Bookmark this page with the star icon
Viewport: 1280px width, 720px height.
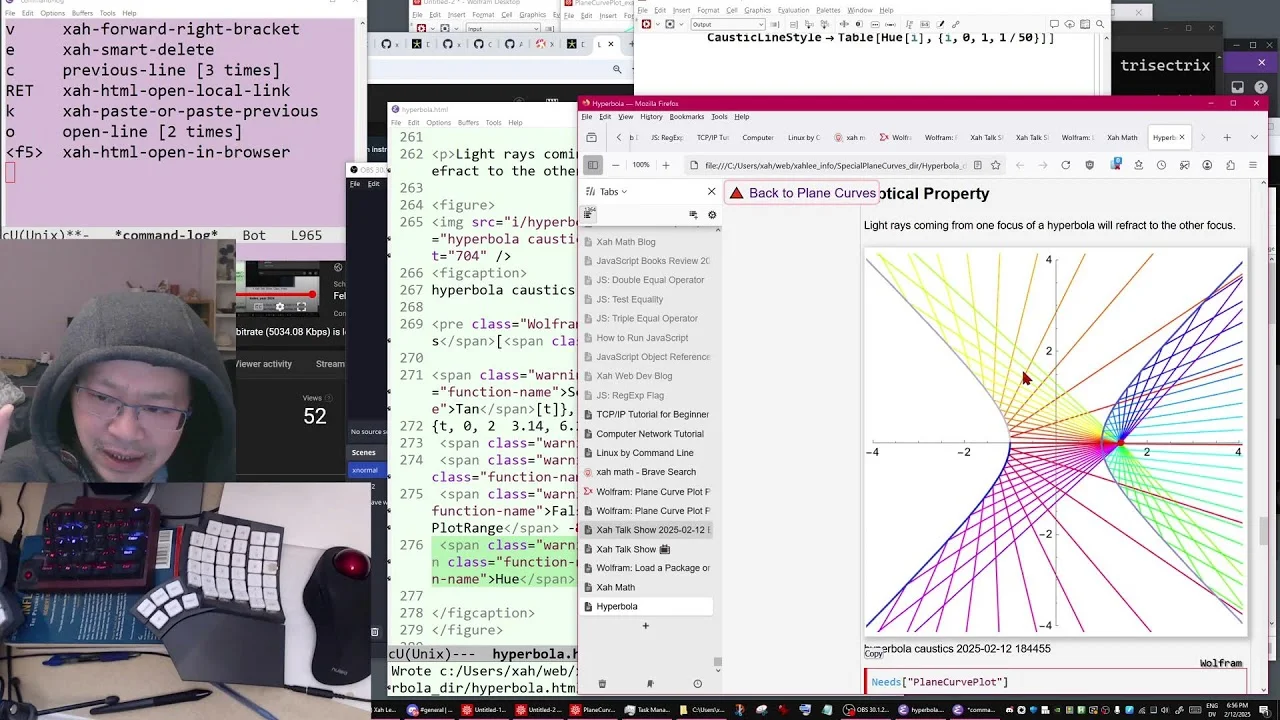tap(995, 165)
